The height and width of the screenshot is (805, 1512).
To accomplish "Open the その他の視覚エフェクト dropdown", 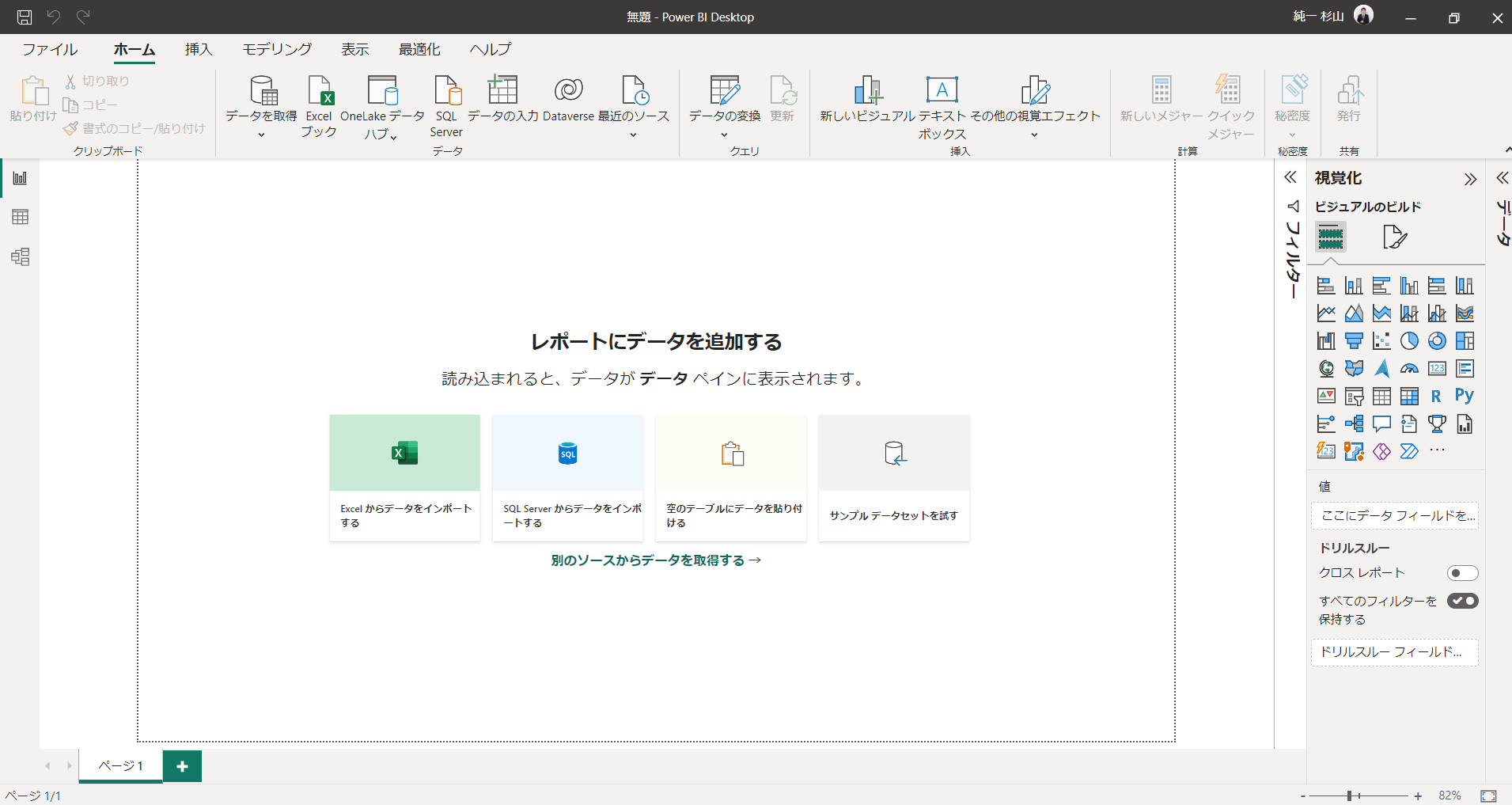I will point(1035,135).
